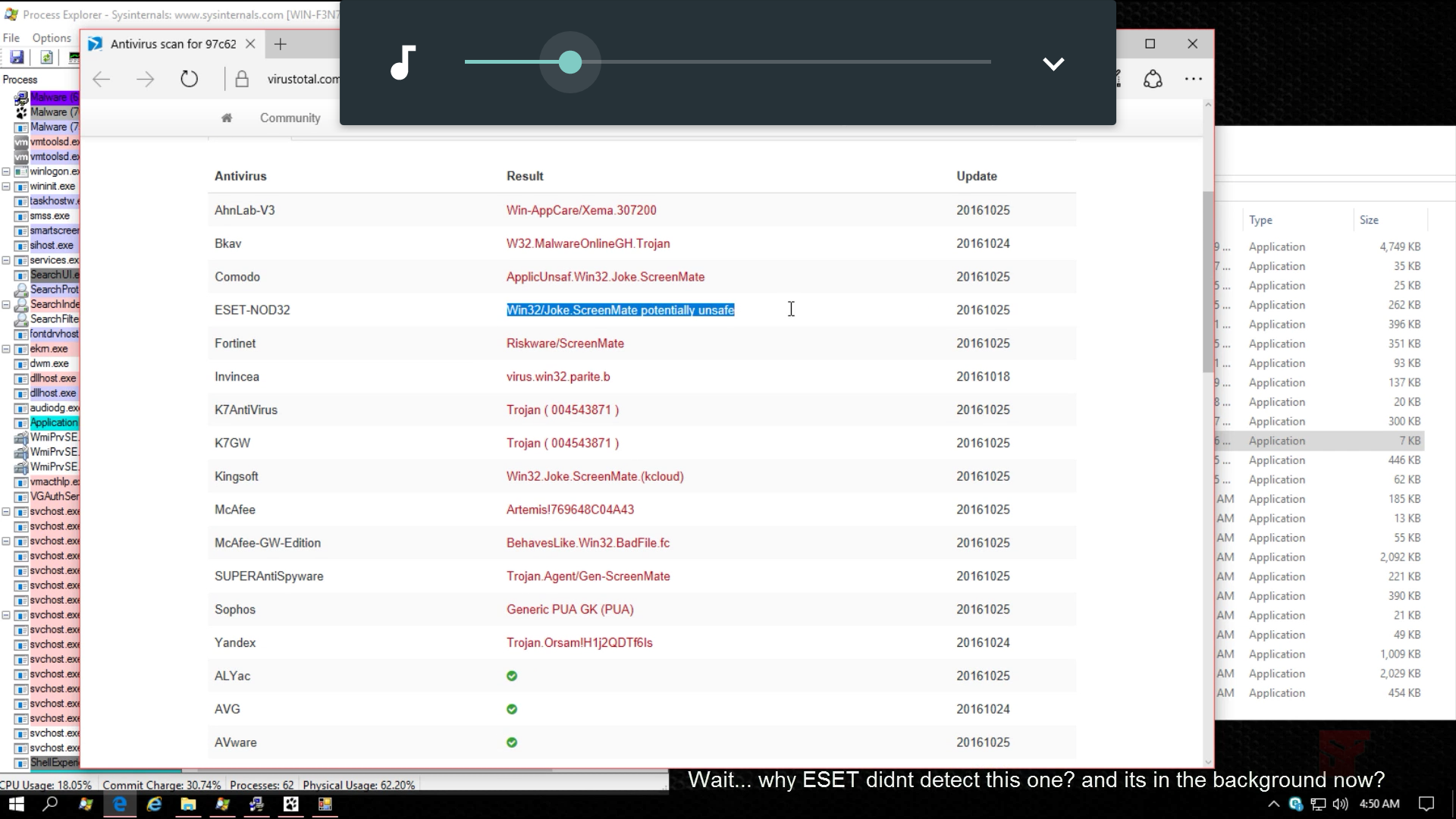Go back in the Edge browser
Viewport: 1456px width, 819px height.
tap(101, 79)
